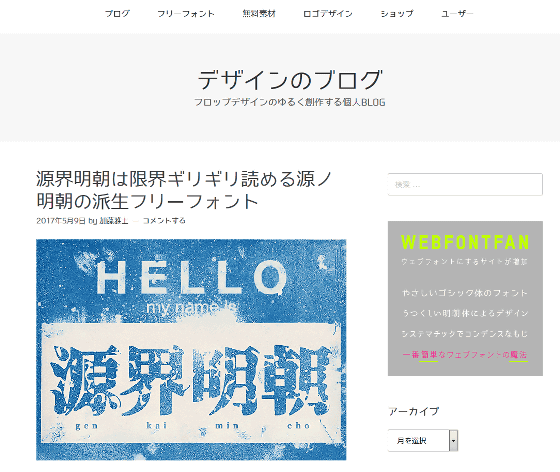The width and height of the screenshot is (560, 472).
Task: Click the author name after 'by'
Action: pos(114,221)
